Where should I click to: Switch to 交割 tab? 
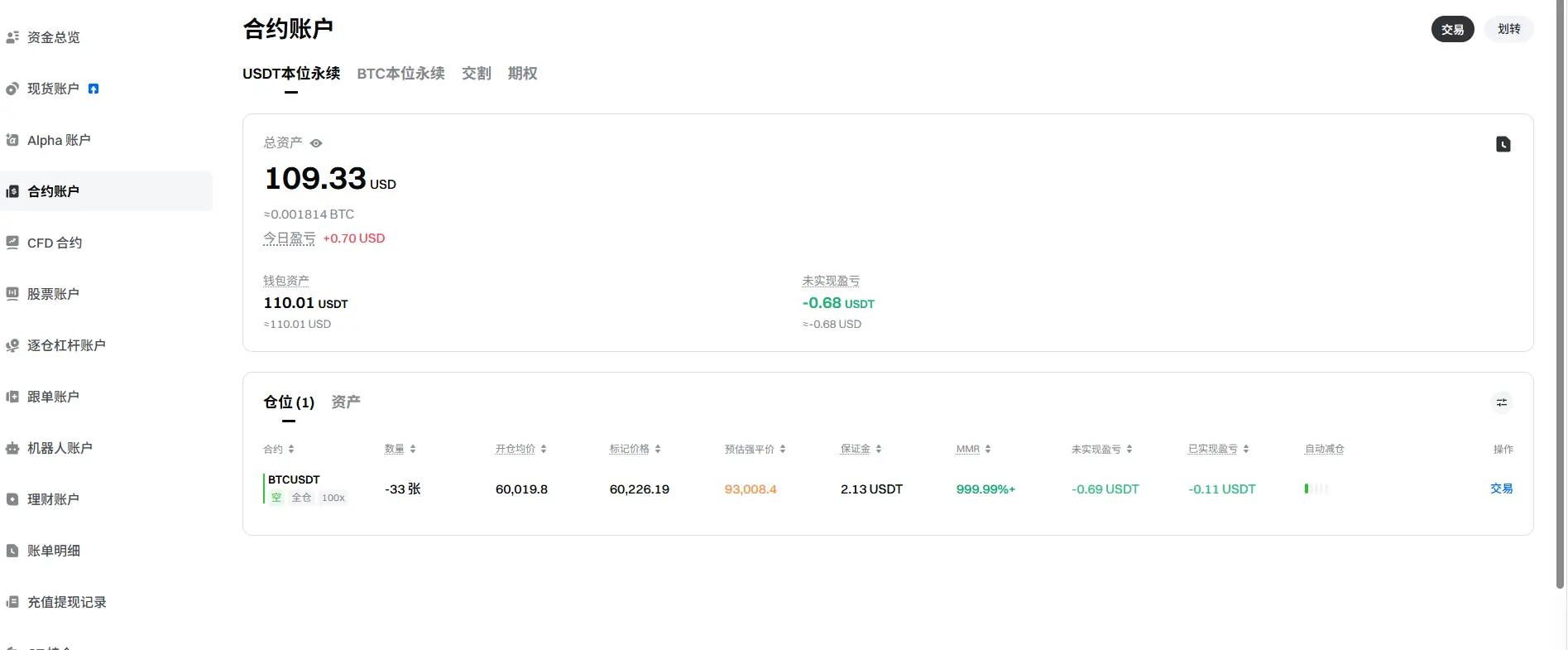[477, 74]
